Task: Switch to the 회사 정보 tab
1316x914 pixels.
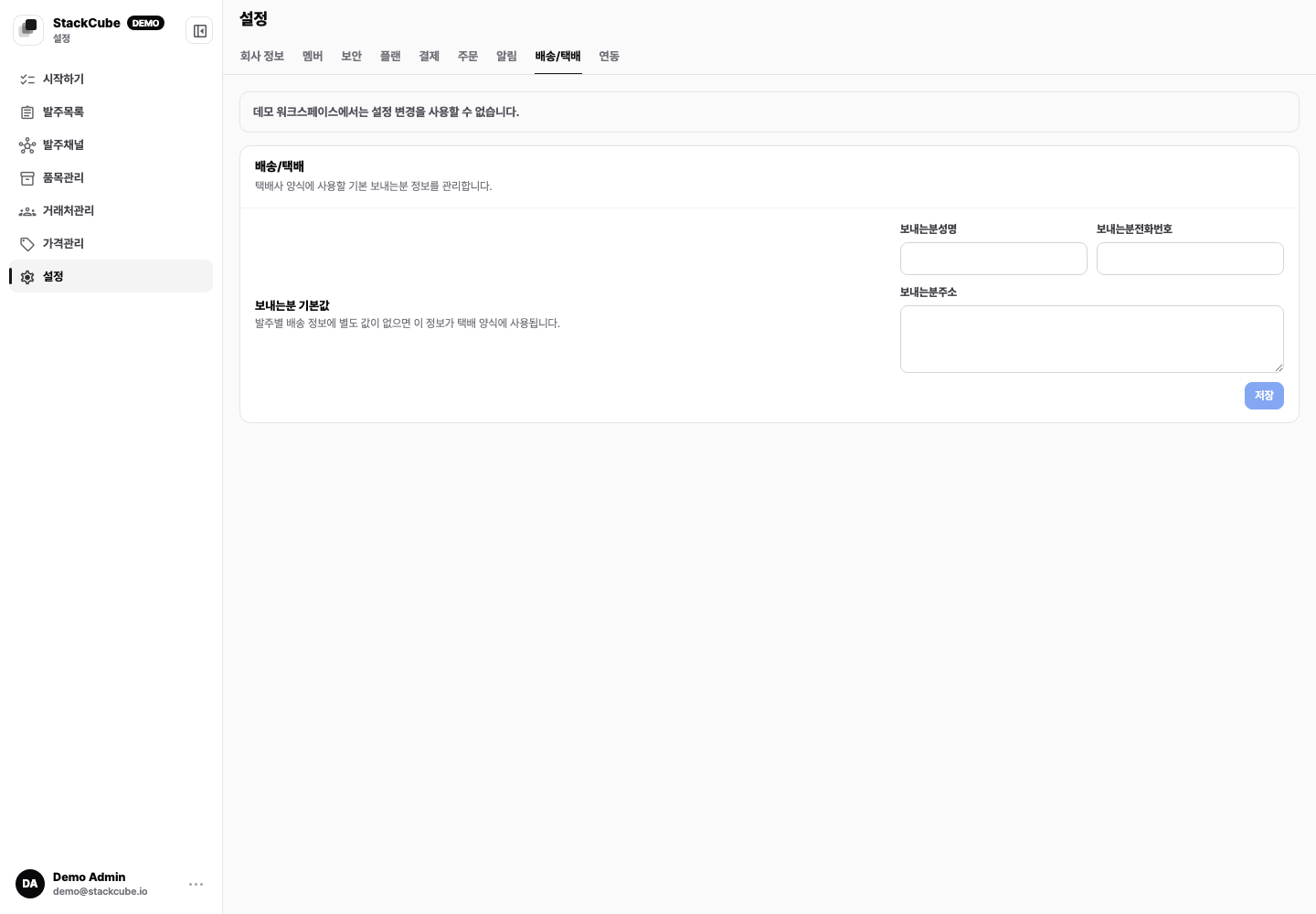Action: click(x=262, y=56)
